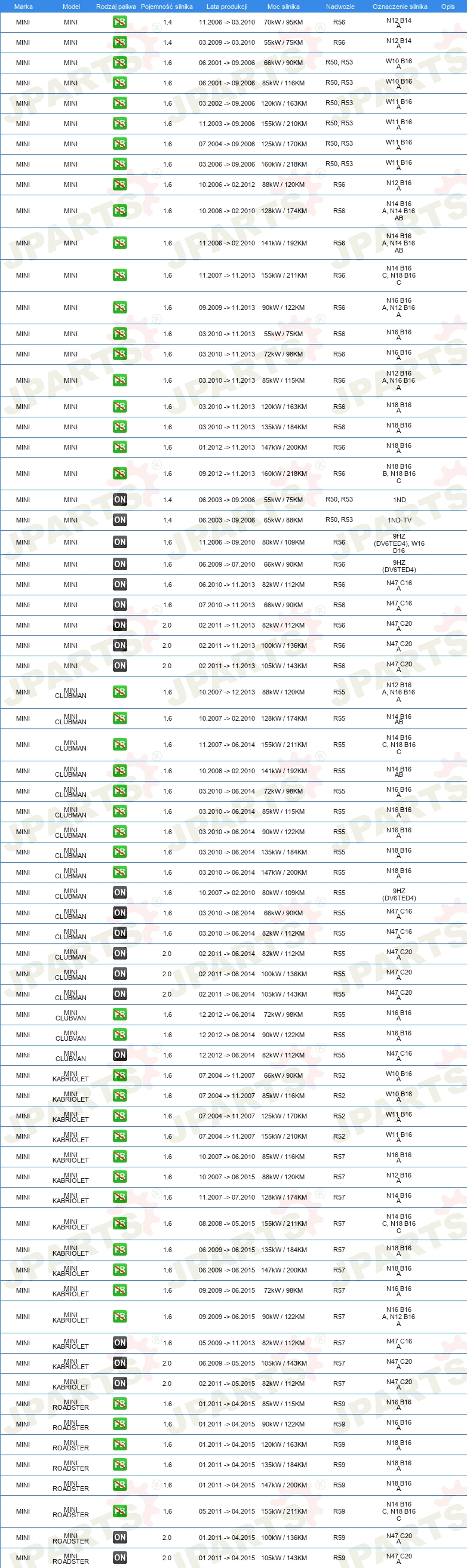This screenshot has width=467, height=1568.
Task: Click the petrol icon in the Clubman 10.2008 -> 02.2010 row
Action: [120, 771]
